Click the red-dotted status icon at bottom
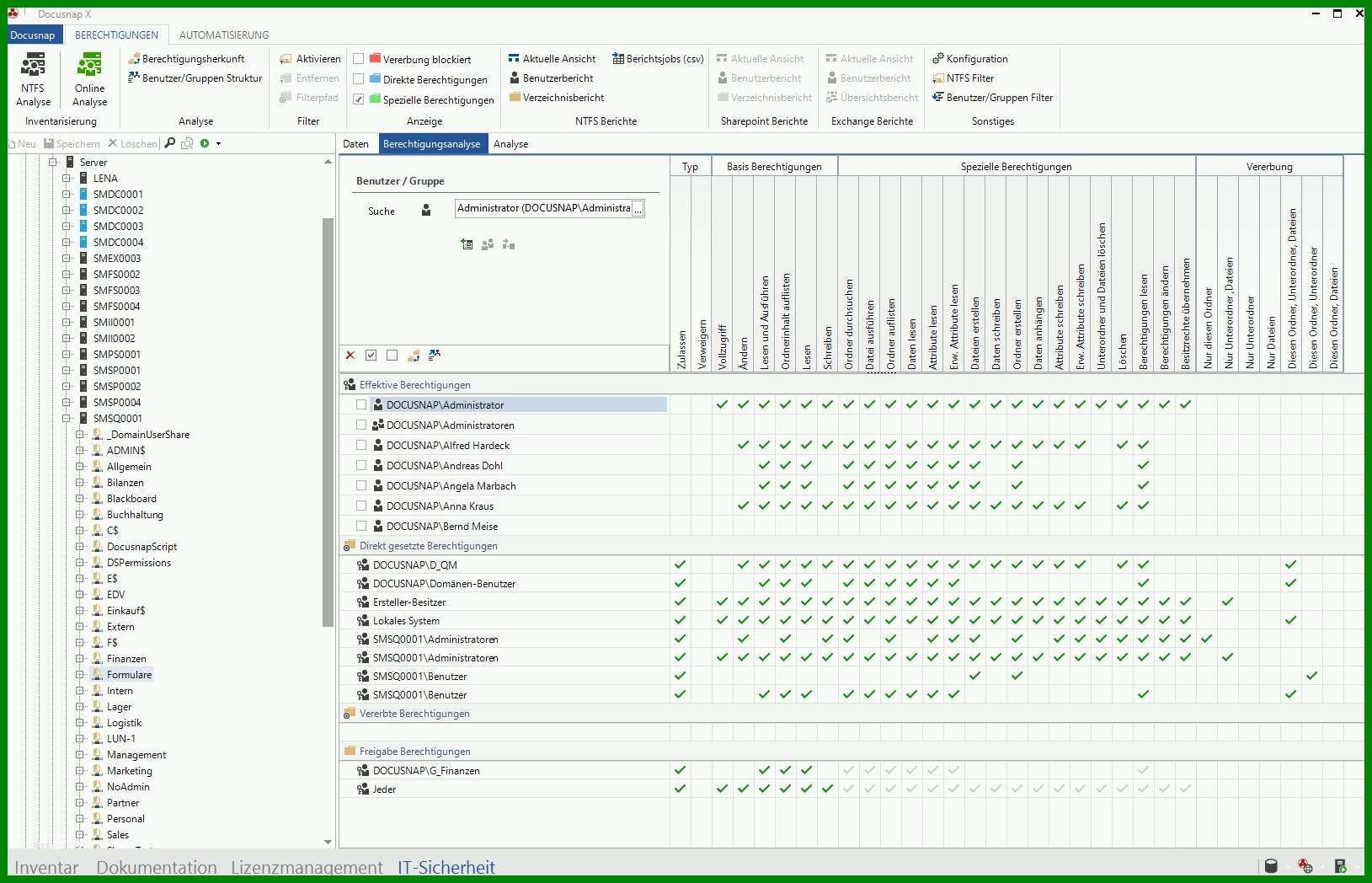The height and width of the screenshot is (883, 1372). 1305,866
